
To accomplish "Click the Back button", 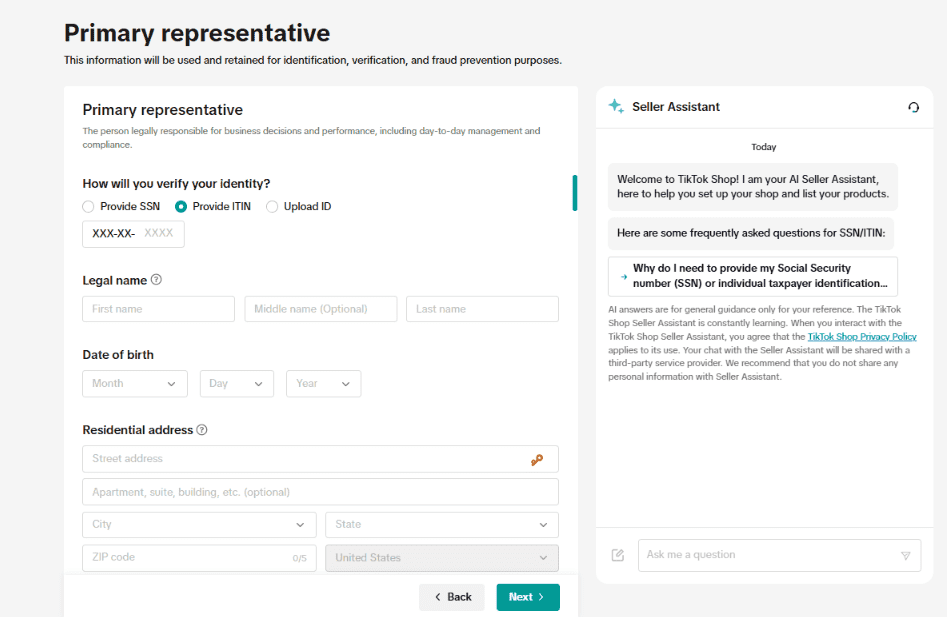I will (451, 596).
